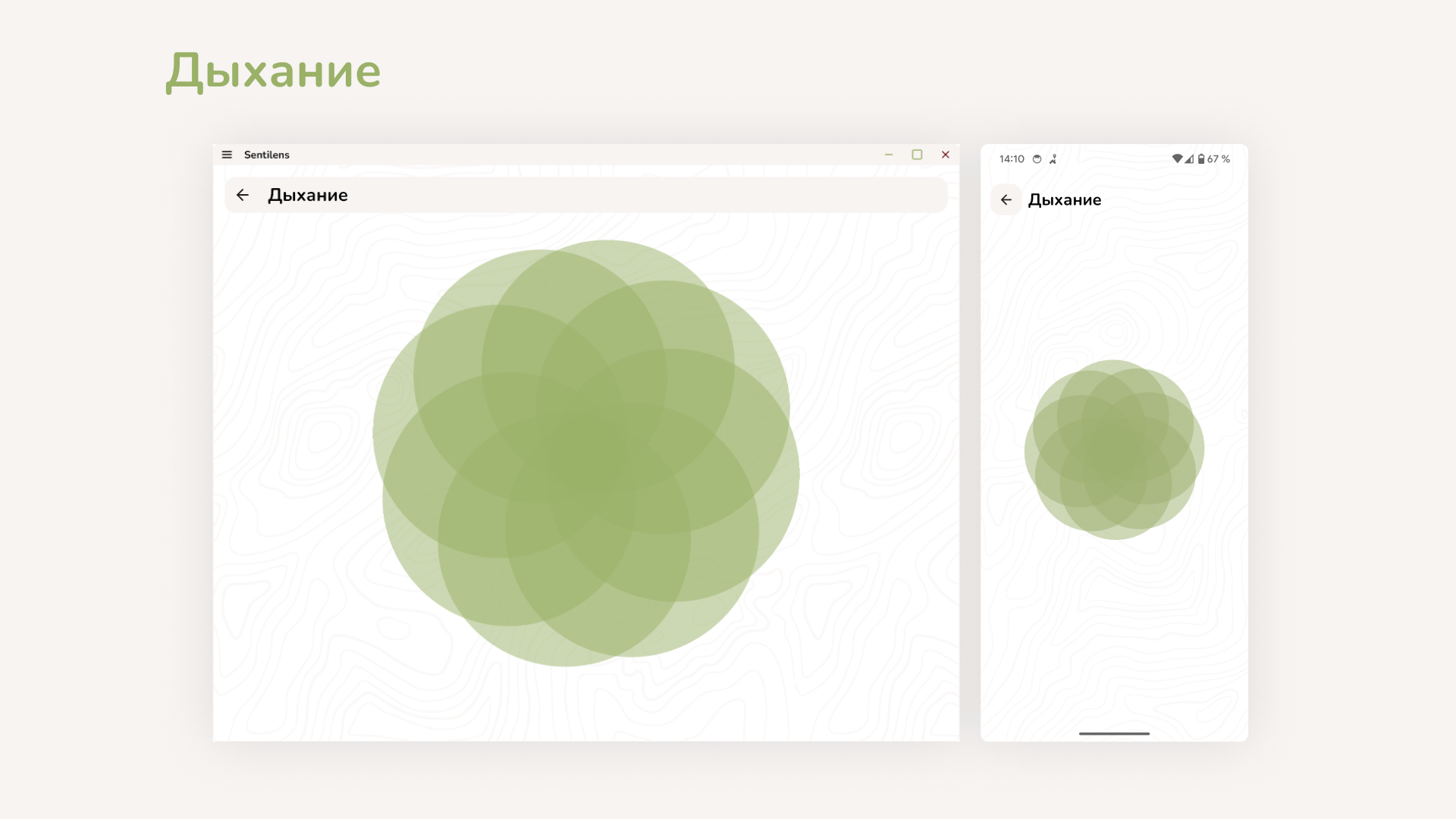Click the Дыхание title on the mobile screen
This screenshot has height=819, width=1456.
point(1065,199)
